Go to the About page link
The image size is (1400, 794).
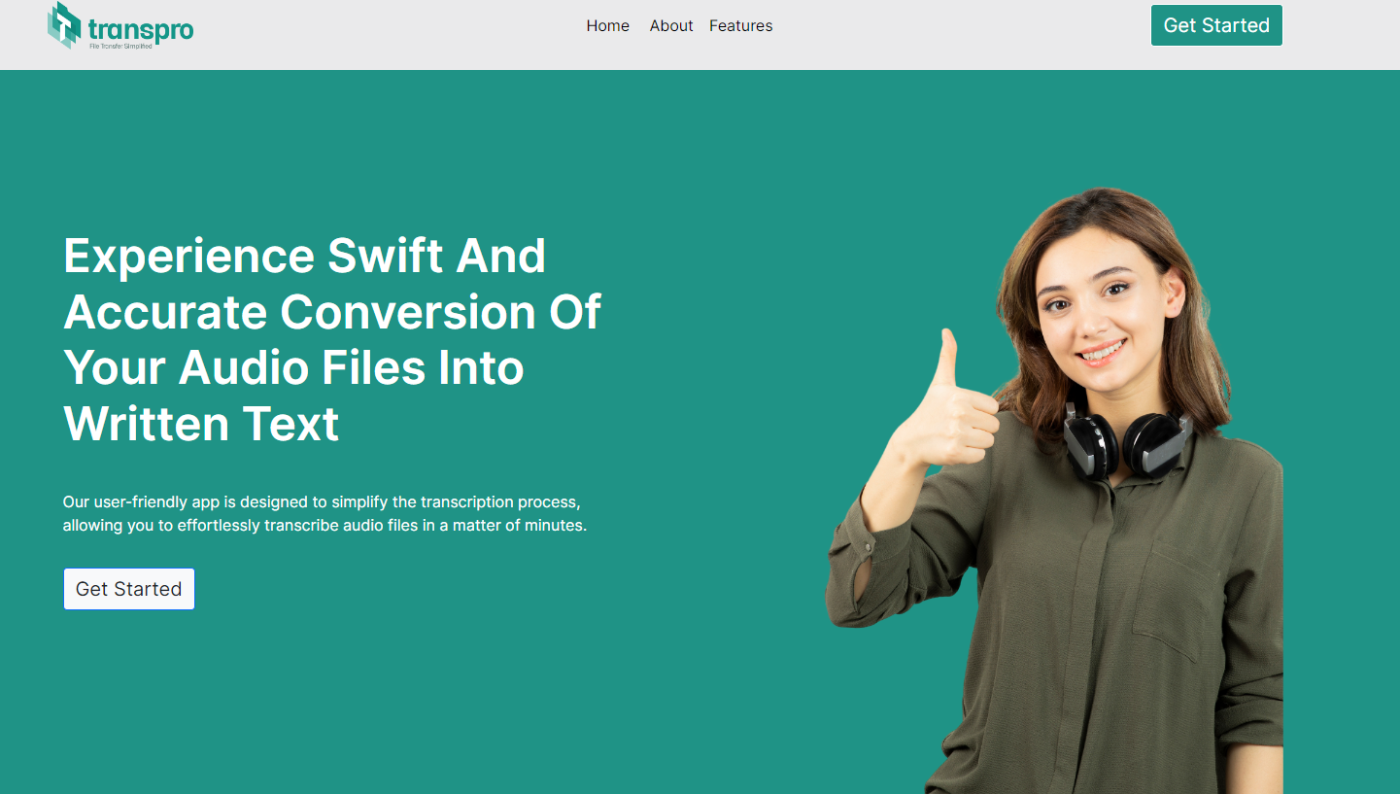point(671,26)
